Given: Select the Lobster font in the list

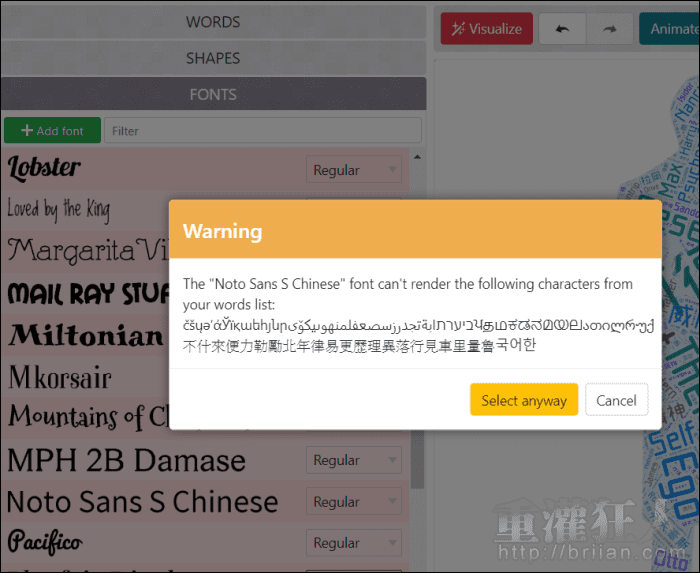Looking at the screenshot, I should click(45, 169).
